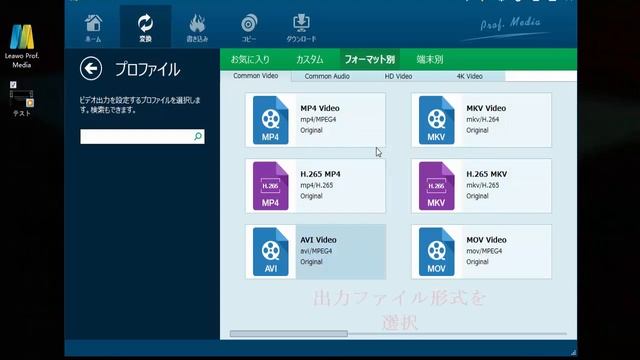Click the back arrow beside プロファイル
Screen dimensions: 640x360
coord(91,69)
